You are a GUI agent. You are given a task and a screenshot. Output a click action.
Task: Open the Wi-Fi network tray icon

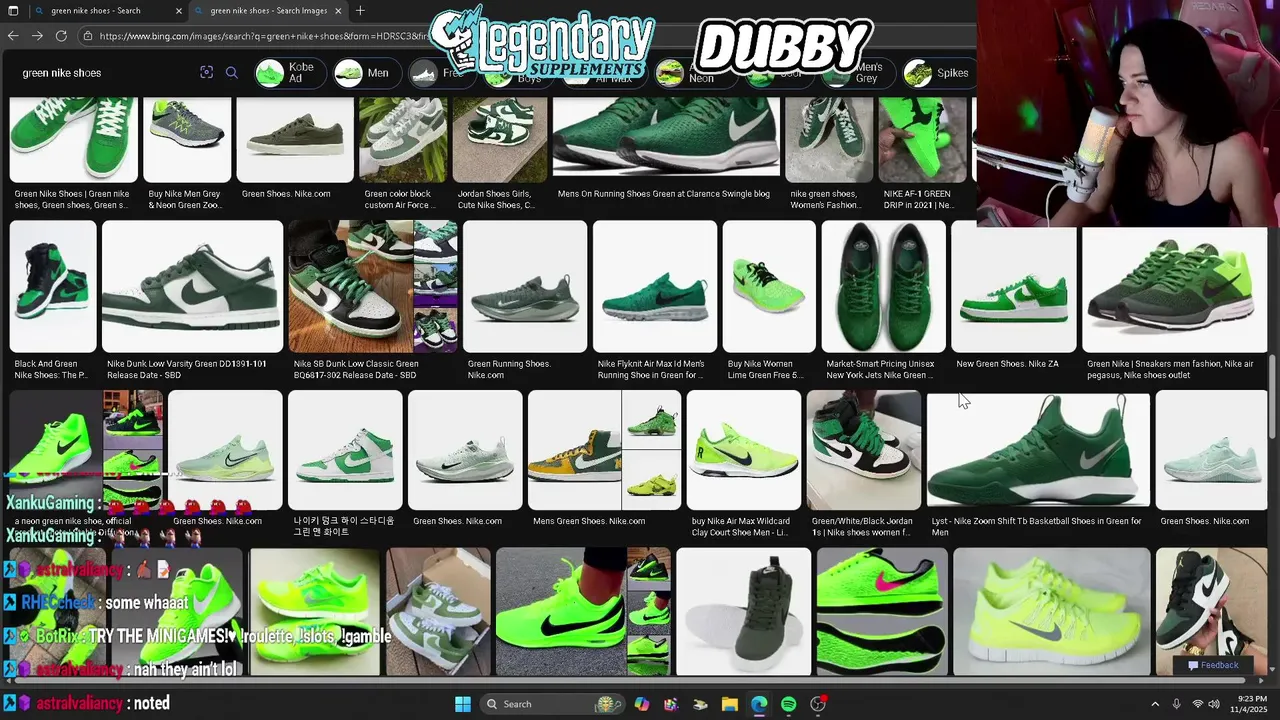click(x=1198, y=704)
